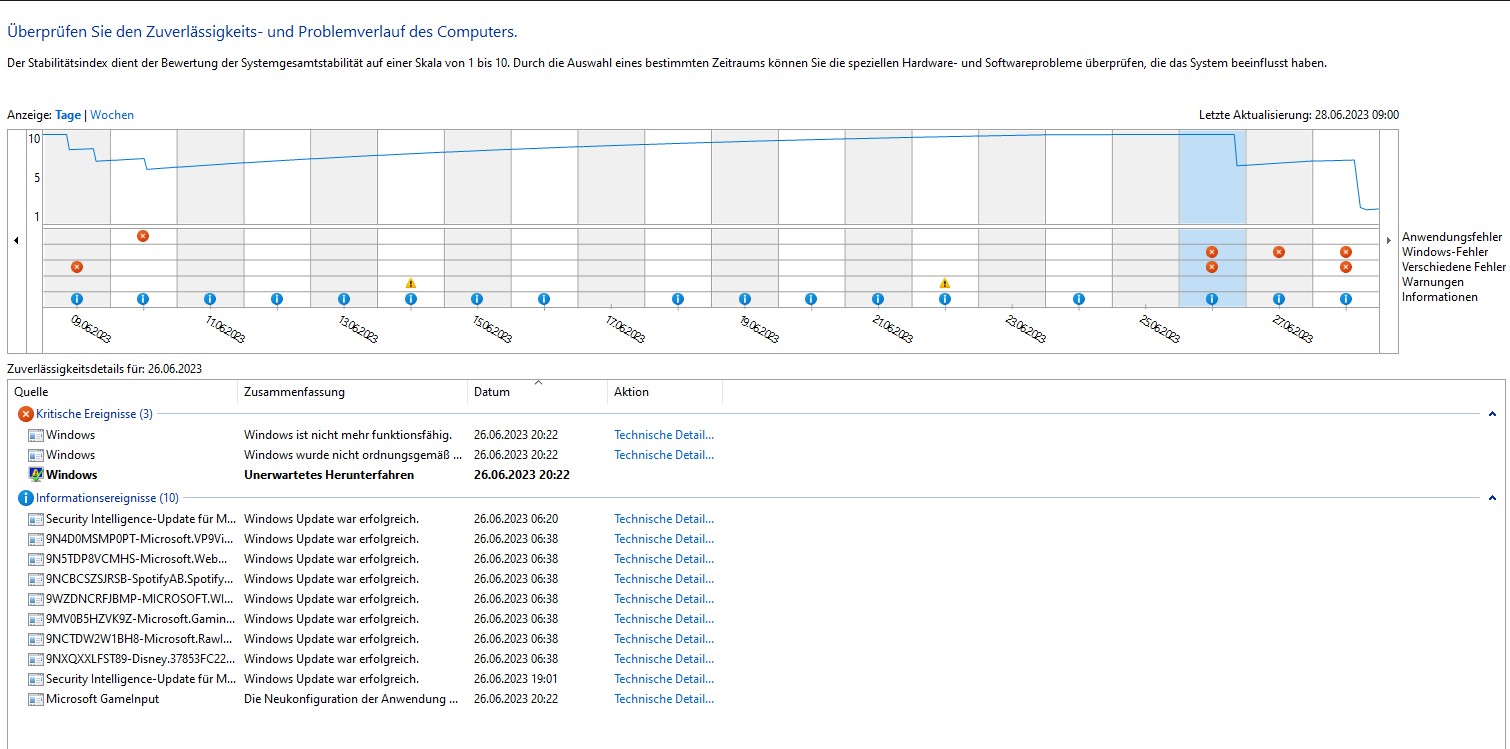Click the application error icon on 10.06.2023
This screenshot has width=1510, height=749.
143,236
